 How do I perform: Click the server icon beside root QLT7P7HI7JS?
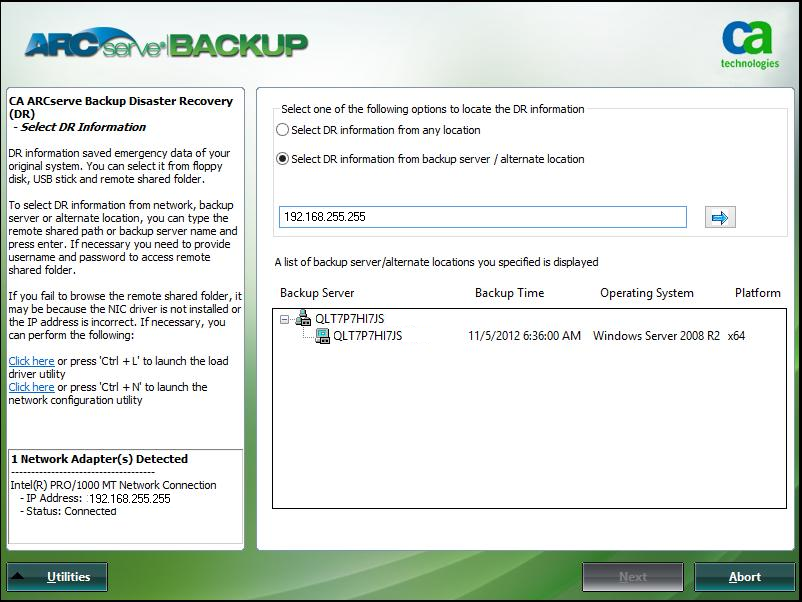303,318
